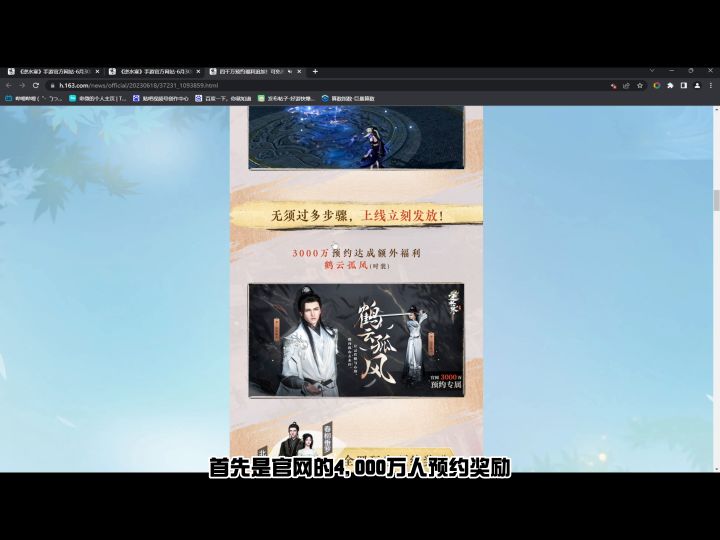Open the Extensions puzzle-piece menu
The height and width of the screenshot is (540, 720).
[670, 85]
